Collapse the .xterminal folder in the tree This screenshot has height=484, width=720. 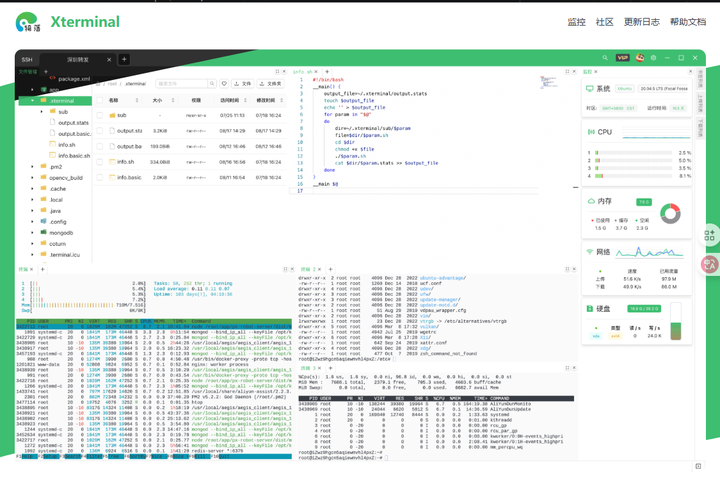click(x=32, y=101)
